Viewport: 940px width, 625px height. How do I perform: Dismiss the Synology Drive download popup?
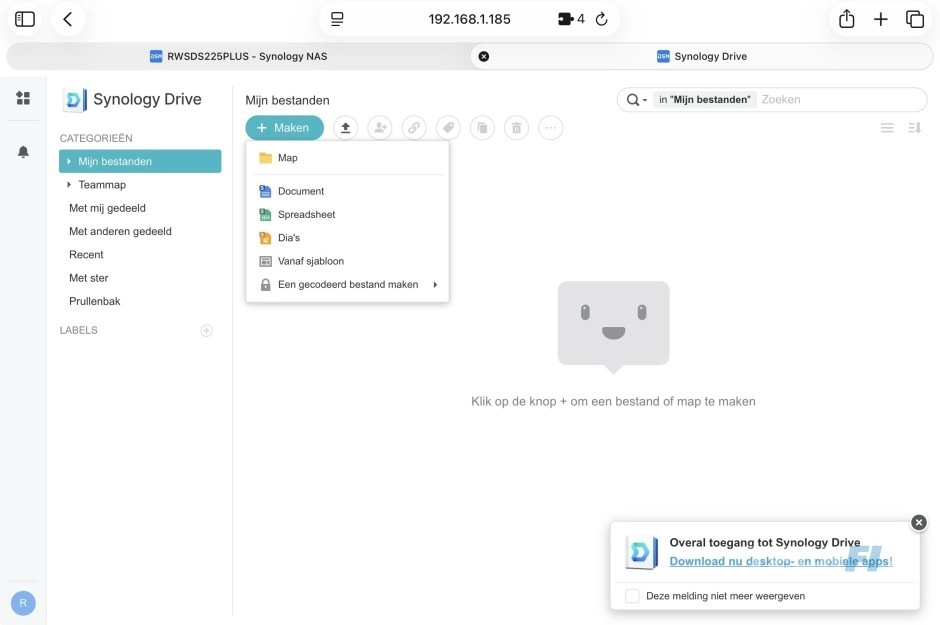coord(919,523)
